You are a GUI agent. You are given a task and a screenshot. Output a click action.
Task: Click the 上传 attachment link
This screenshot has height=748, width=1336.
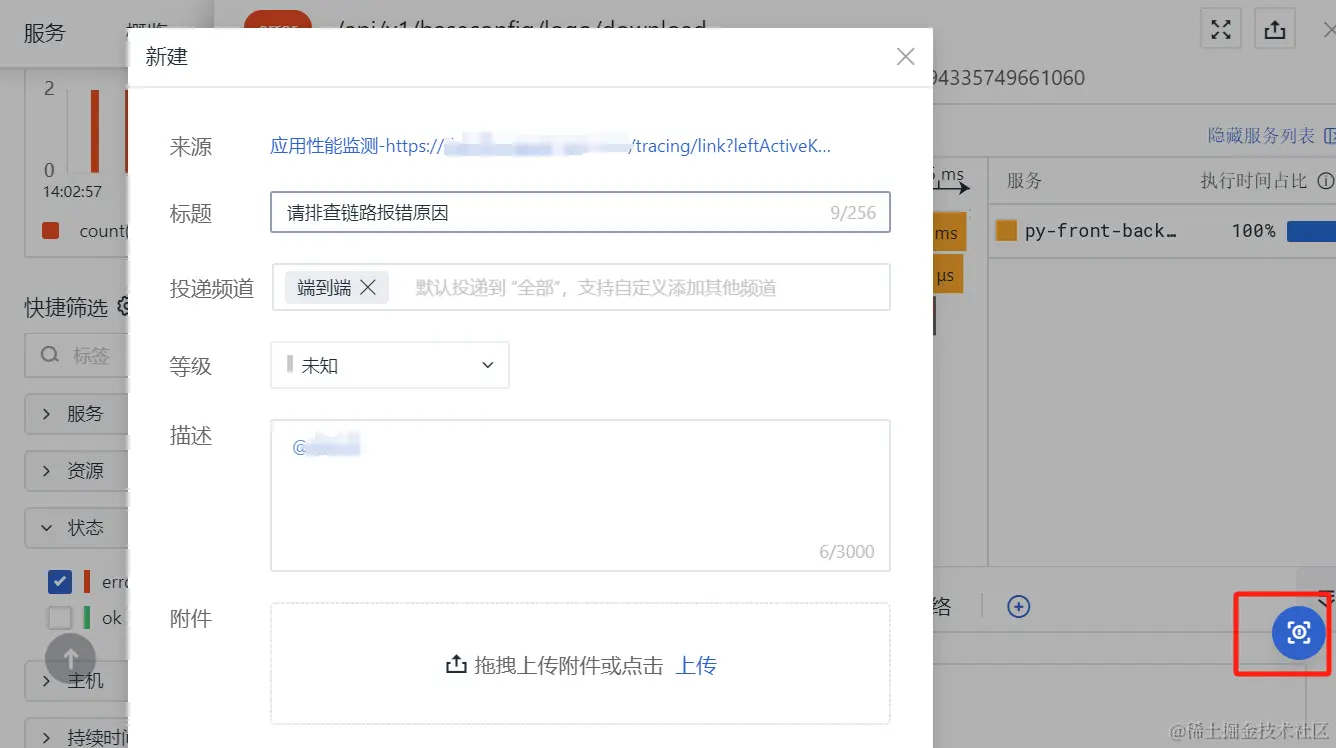click(x=696, y=666)
